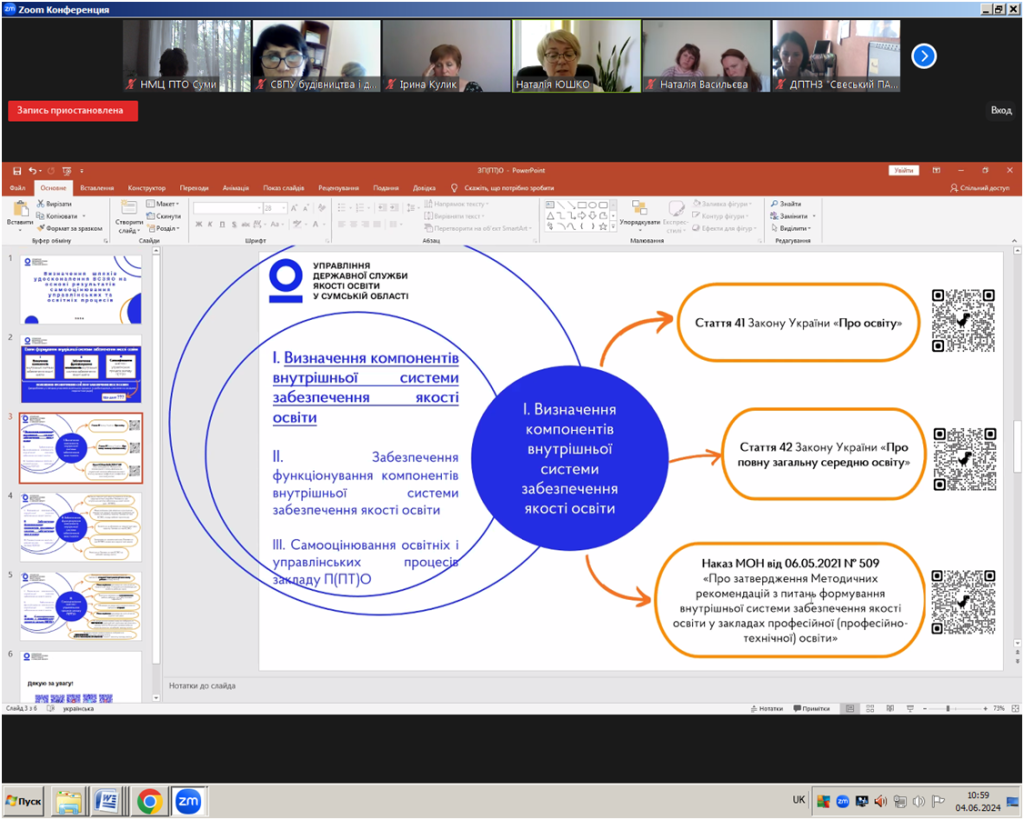
Task: Open the Анімація ribbon tab
Action: tap(236, 188)
